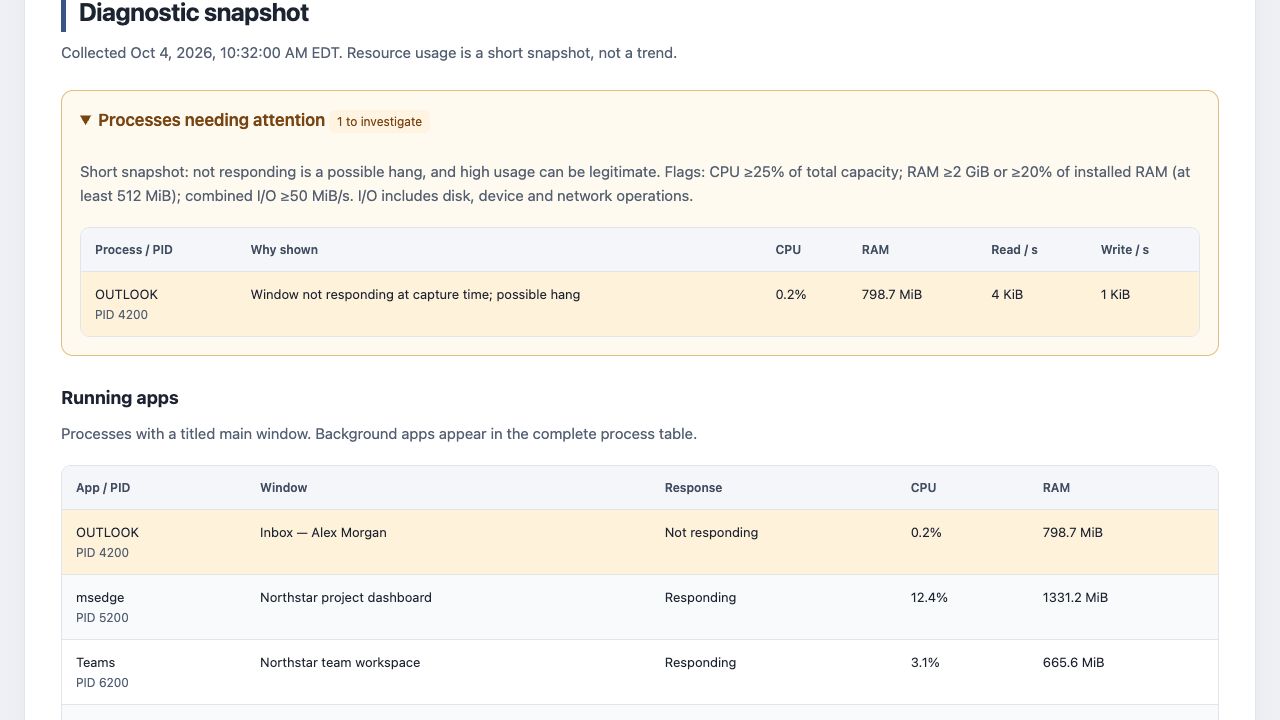This screenshot has width=1280, height=720.
Task: Click "PID 6200" under Teams
Action: 102,683
